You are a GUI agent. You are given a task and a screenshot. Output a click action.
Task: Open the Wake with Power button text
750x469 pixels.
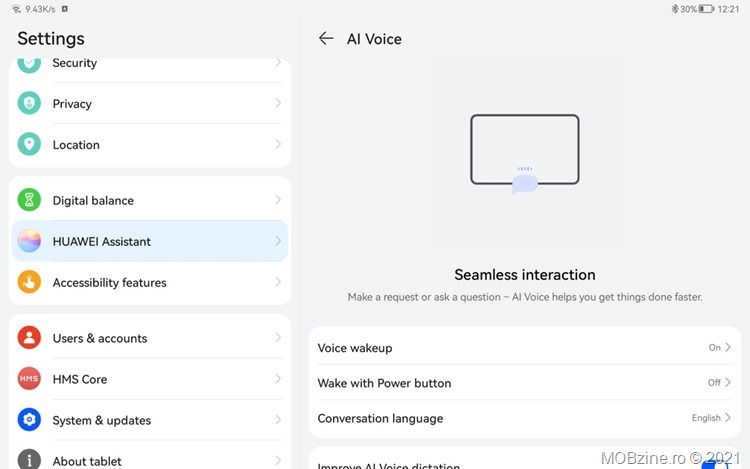[385, 383]
